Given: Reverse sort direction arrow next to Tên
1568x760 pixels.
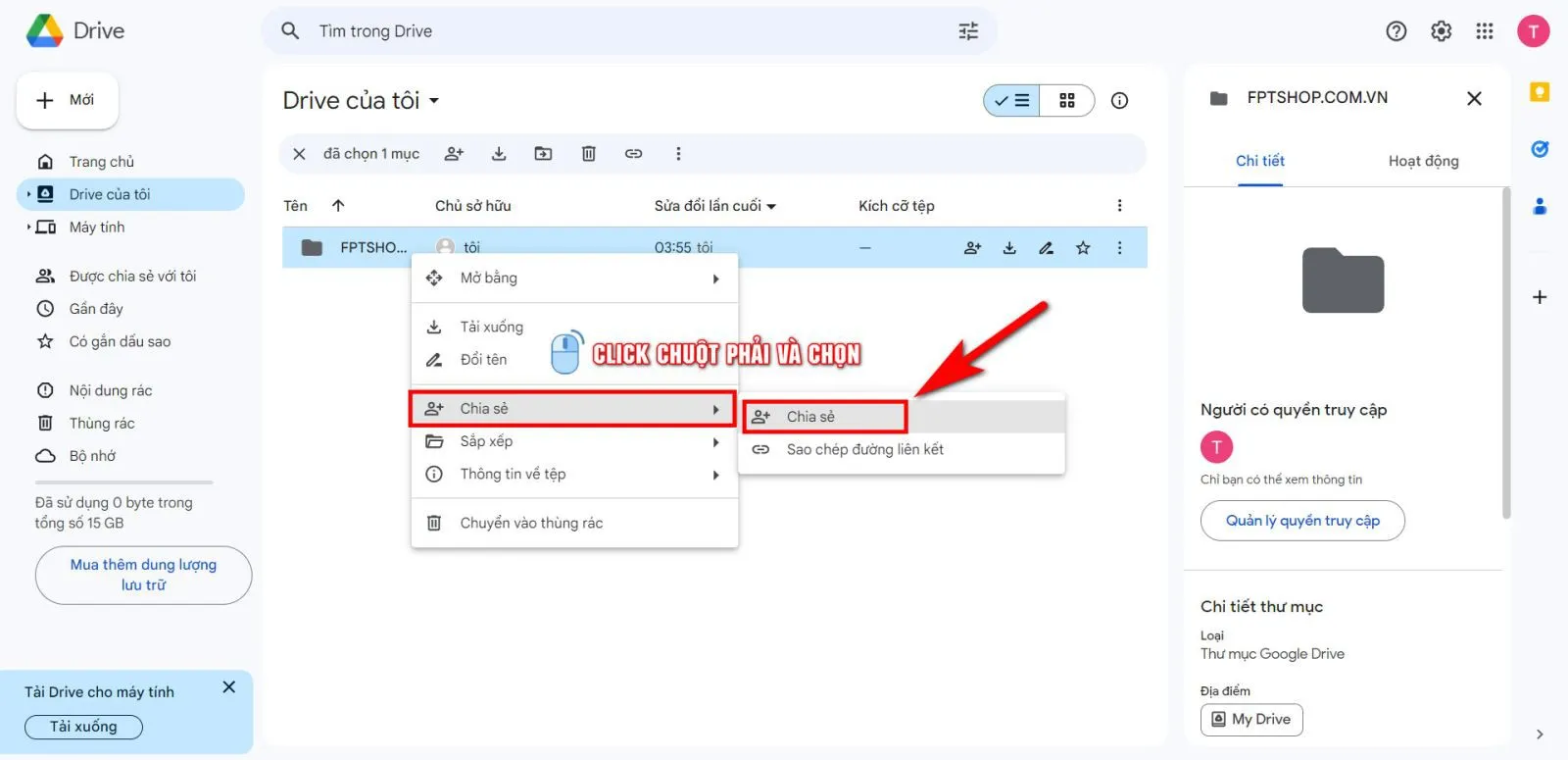Looking at the screenshot, I should click(338, 206).
